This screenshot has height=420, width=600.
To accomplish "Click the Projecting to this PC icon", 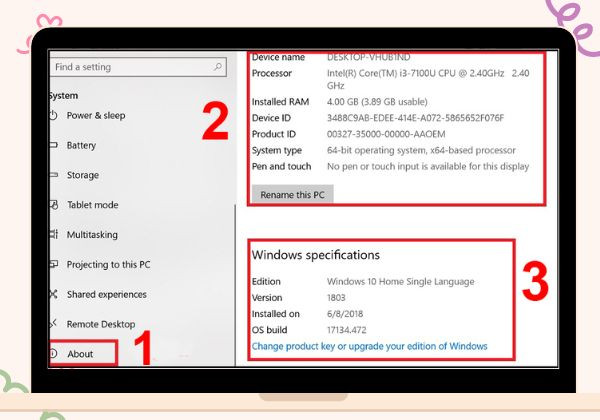I will pos(54,264).
